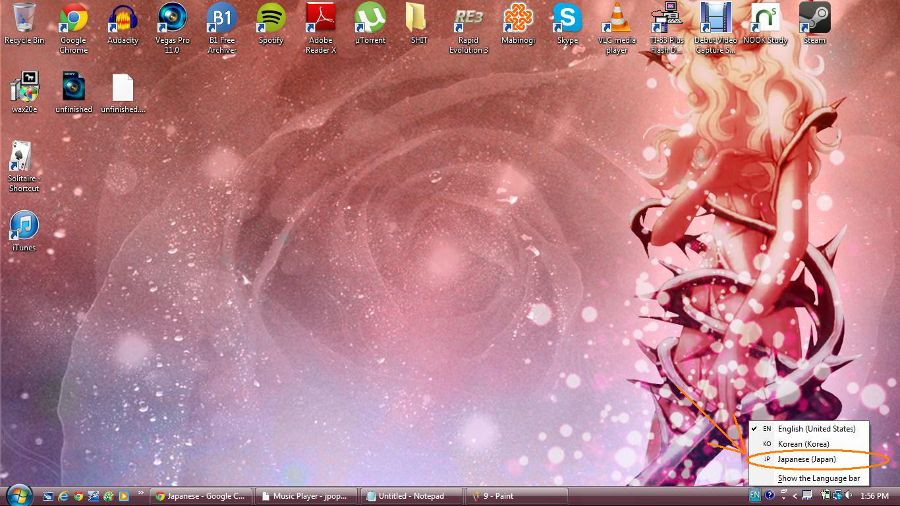
Task: Switch to Untitled - Notepad taskbar window
Action: click(410, 496)
